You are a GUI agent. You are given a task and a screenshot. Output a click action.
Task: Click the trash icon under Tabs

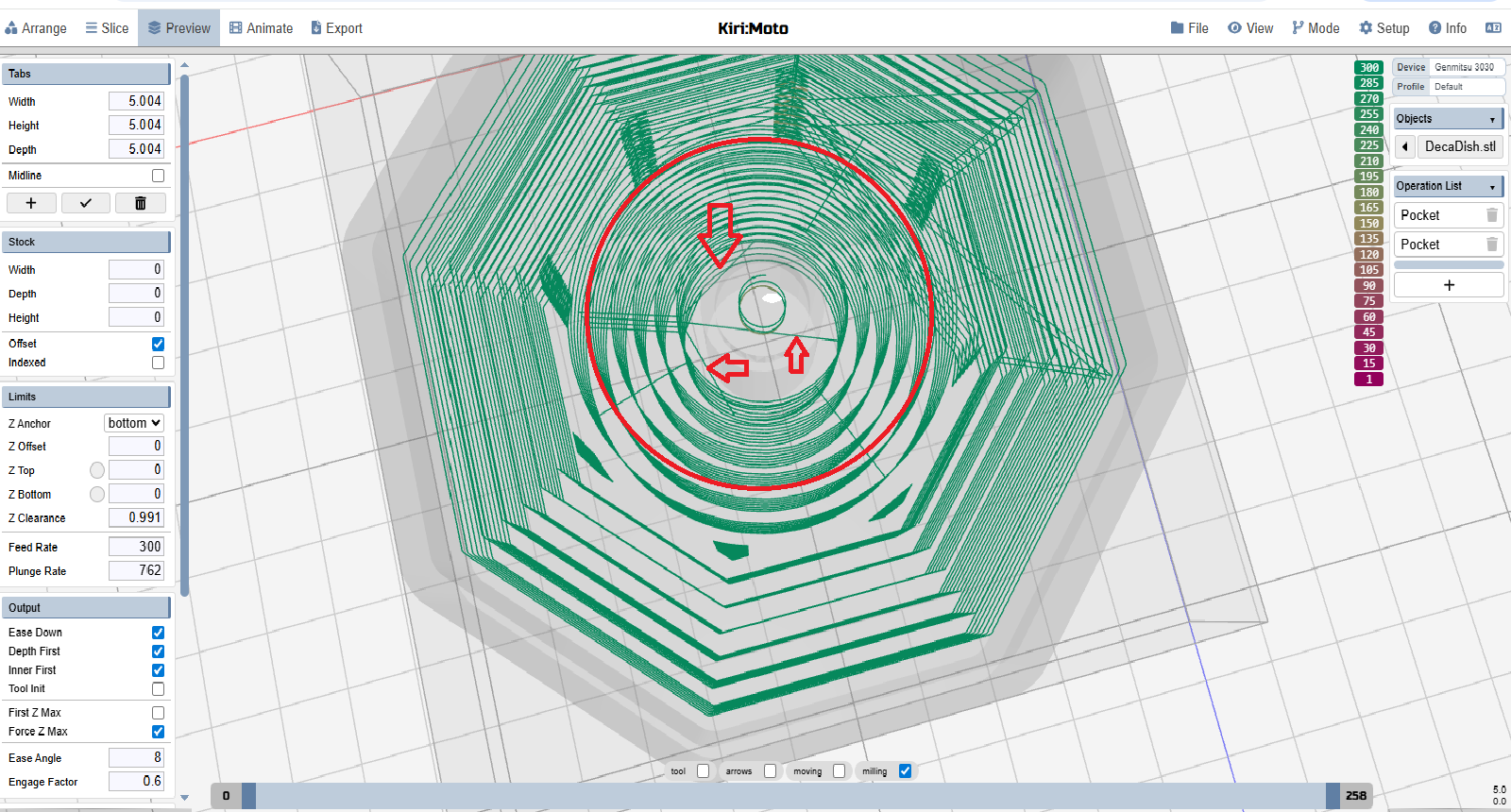(140, 203)
